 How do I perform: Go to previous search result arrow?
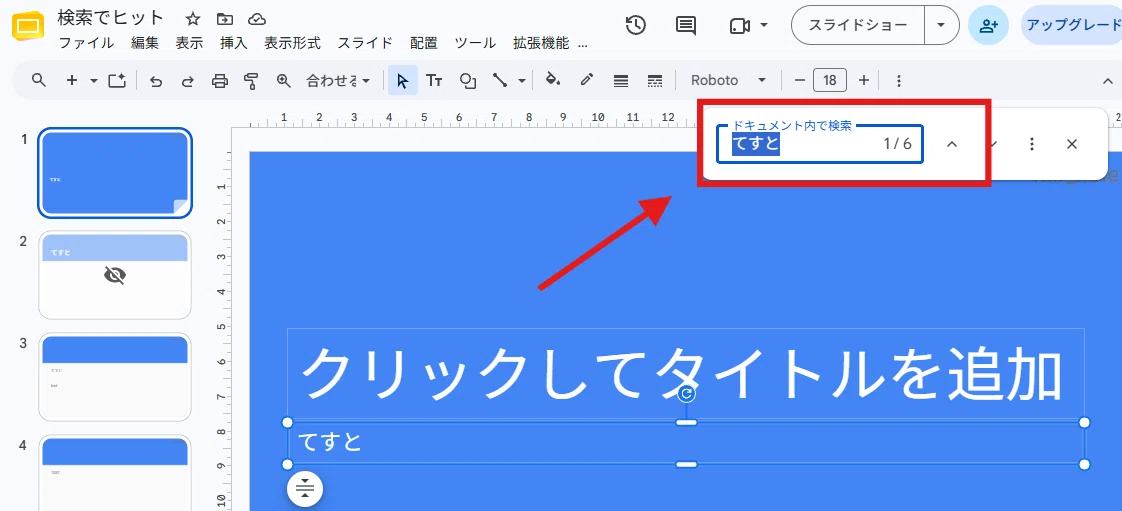coord(952,144)
